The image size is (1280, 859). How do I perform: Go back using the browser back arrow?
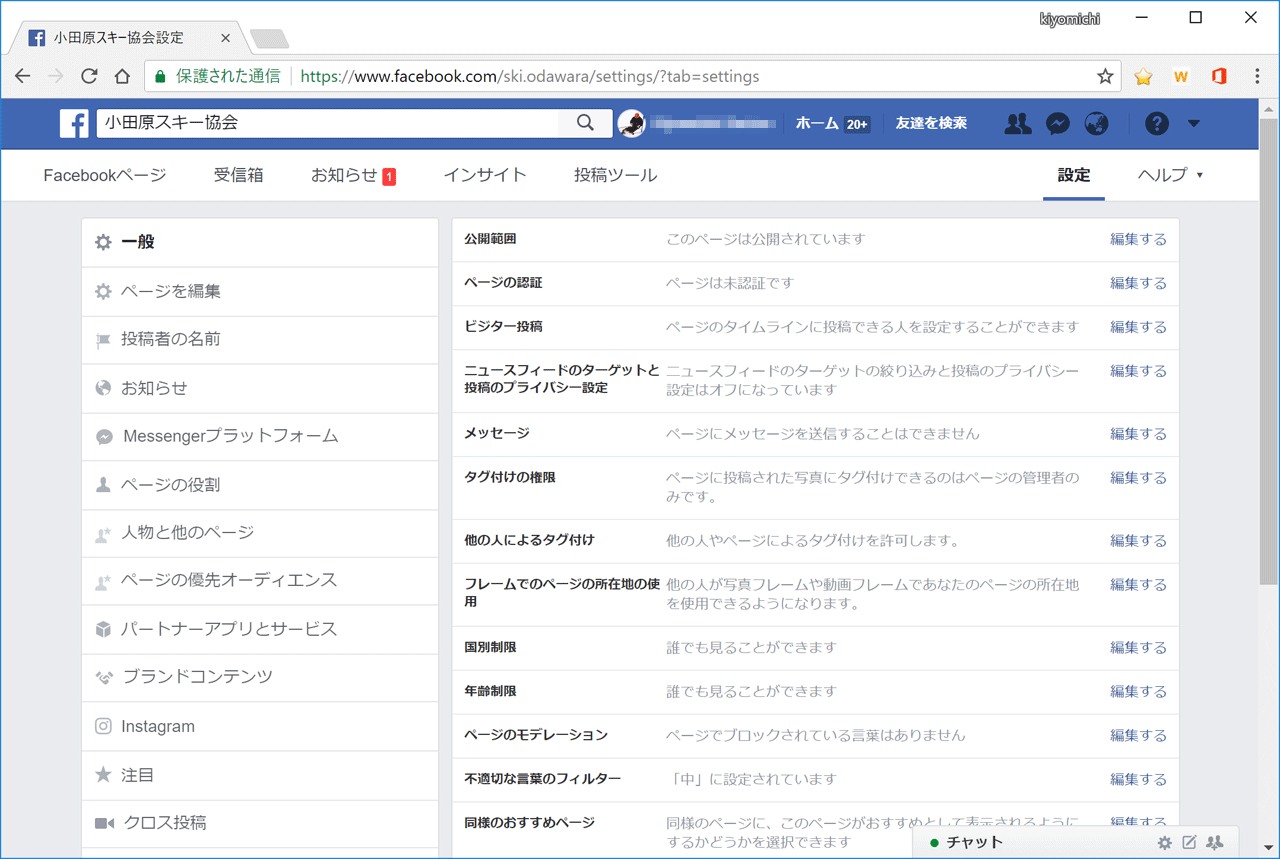click(23, 76)
